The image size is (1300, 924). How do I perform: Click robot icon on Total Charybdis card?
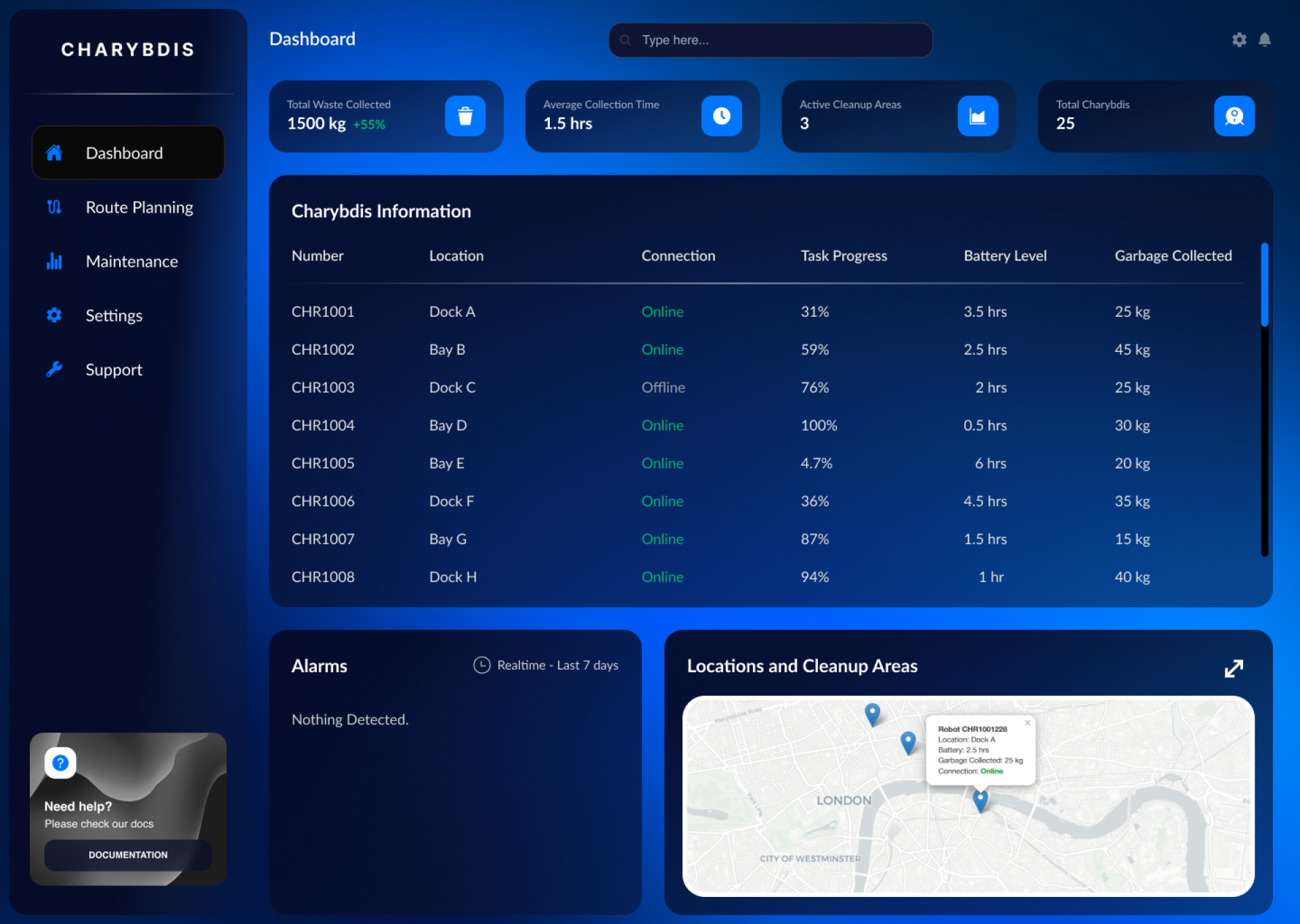(x=1234, y=116)
